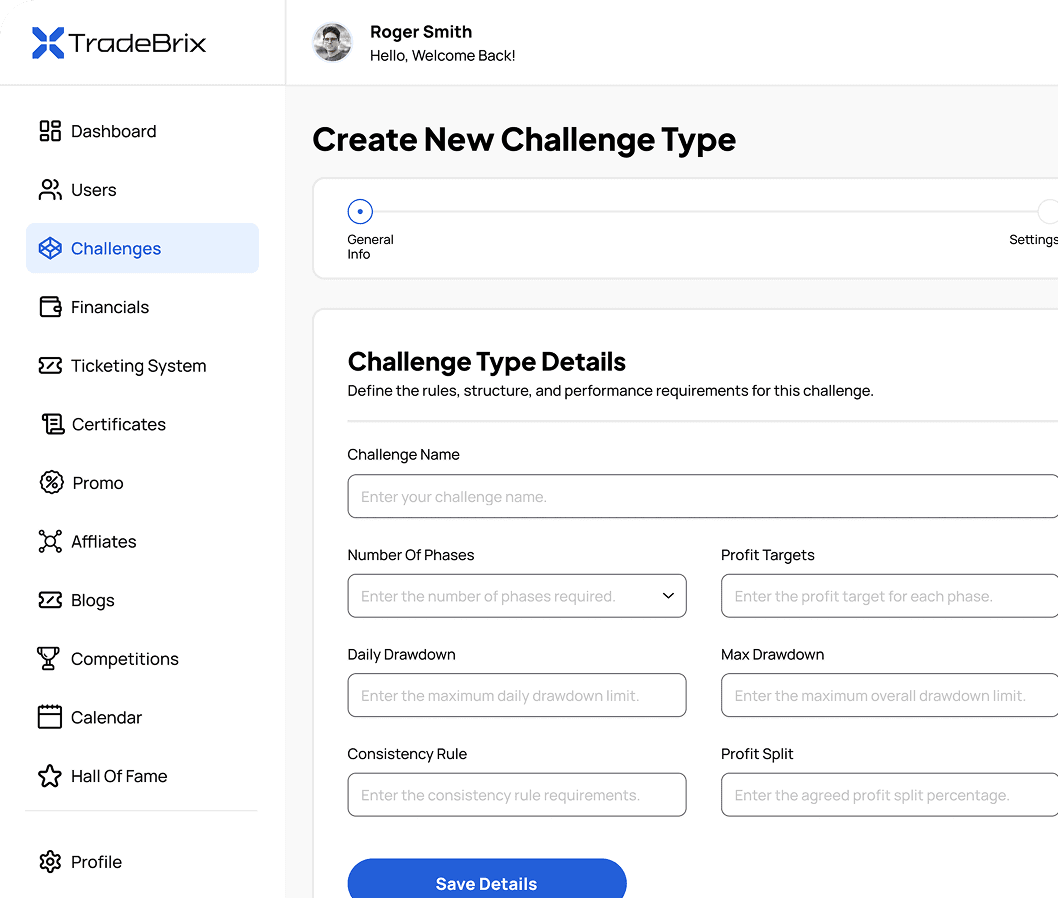Viewport: 1058px width, 898px height.
Task: Expand the Number Of Phases dropdown
Action: pyautogui.click(x=517, y=596)
